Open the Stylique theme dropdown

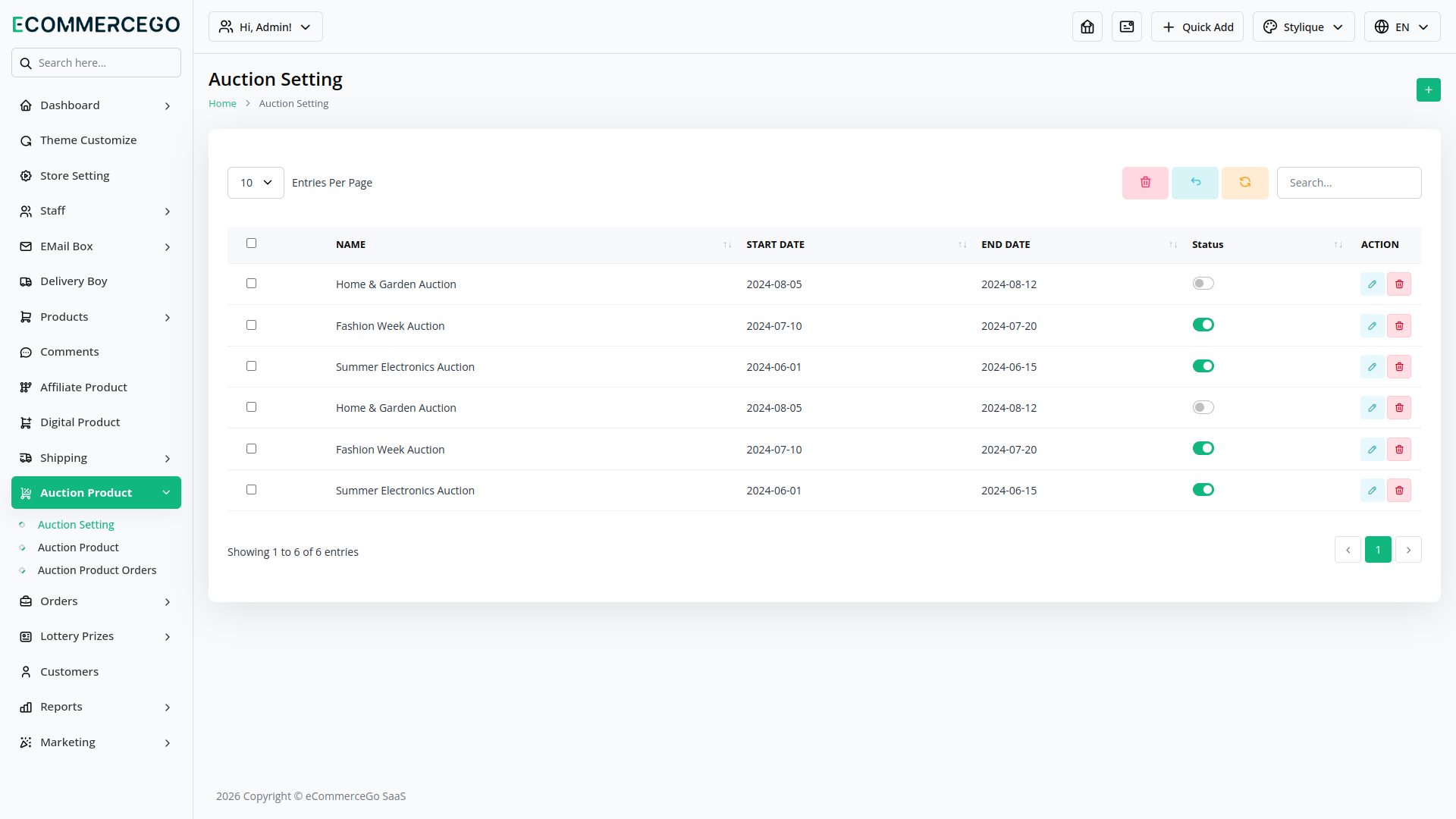point(1303,27)
